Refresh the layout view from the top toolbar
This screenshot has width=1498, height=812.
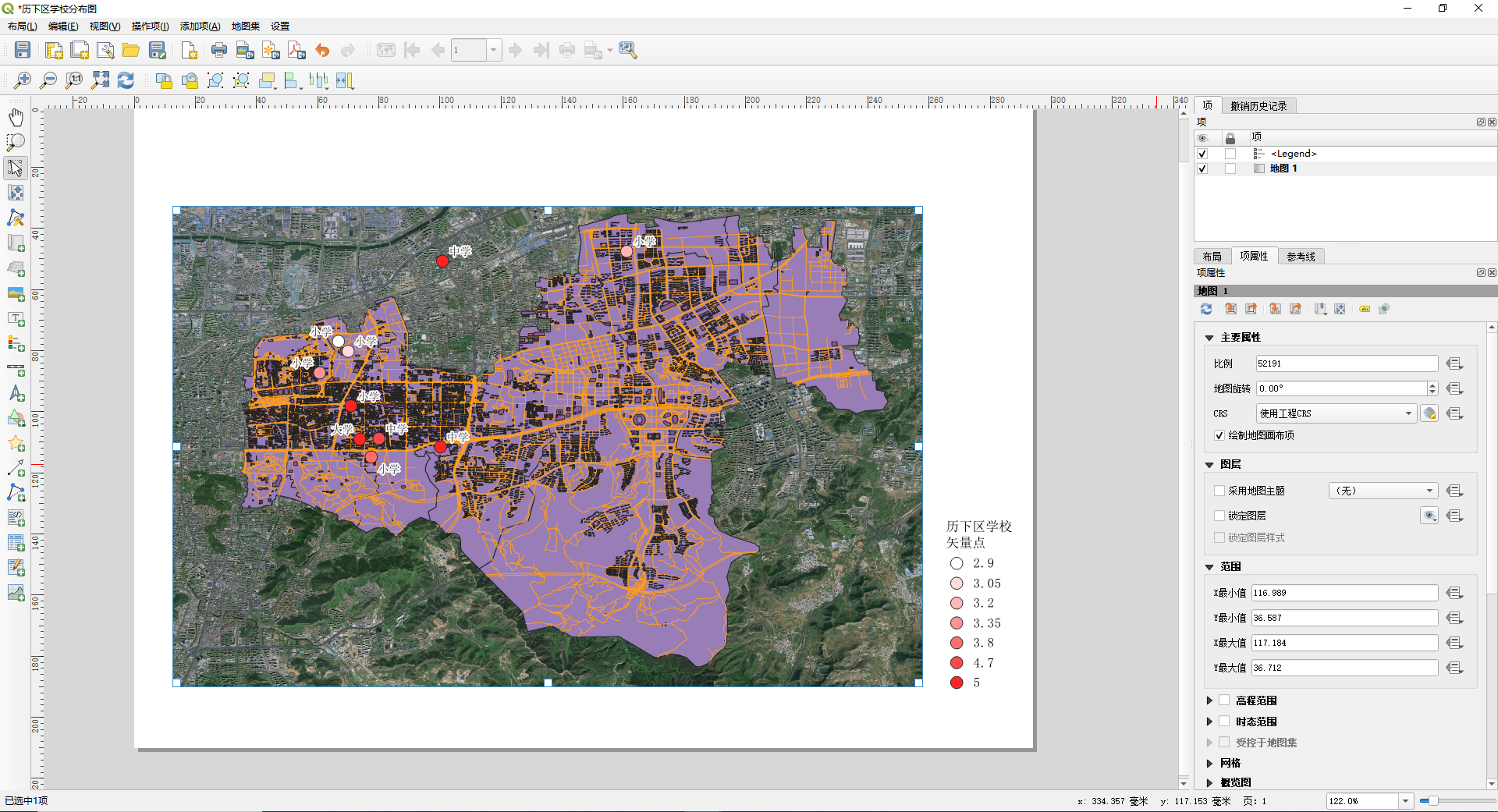pos(126,80)
